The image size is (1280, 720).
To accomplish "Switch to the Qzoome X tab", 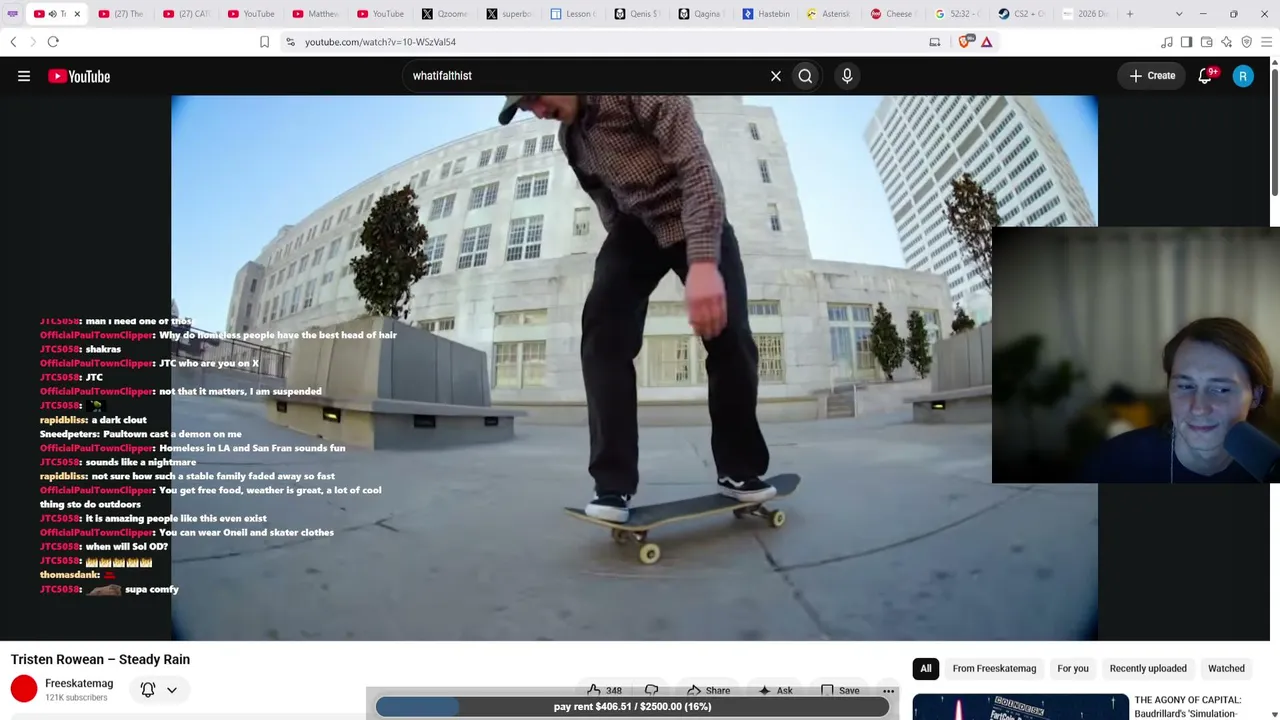I will coord(444,14).
